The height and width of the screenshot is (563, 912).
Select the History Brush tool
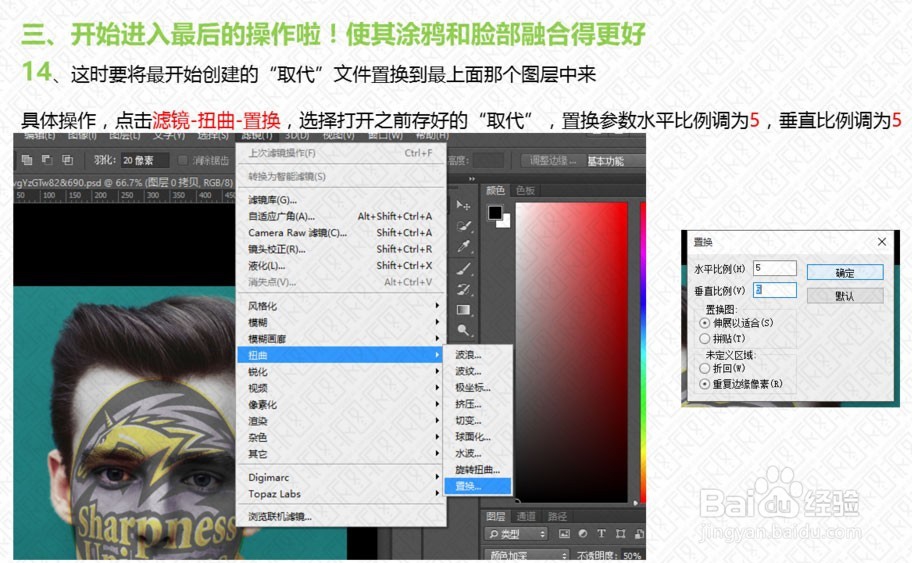(464, 289)
